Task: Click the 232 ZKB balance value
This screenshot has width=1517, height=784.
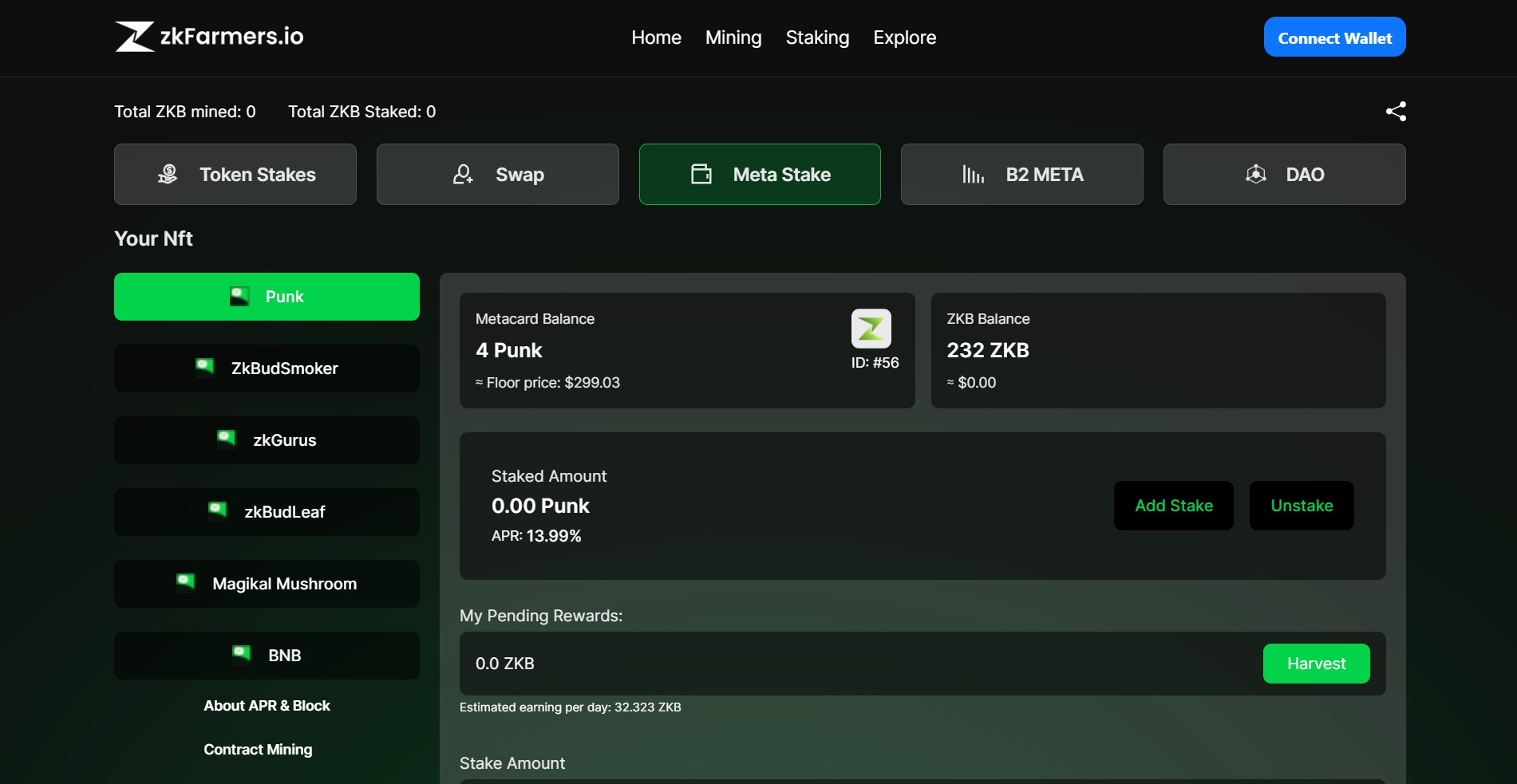Action: tap(988, 350)
